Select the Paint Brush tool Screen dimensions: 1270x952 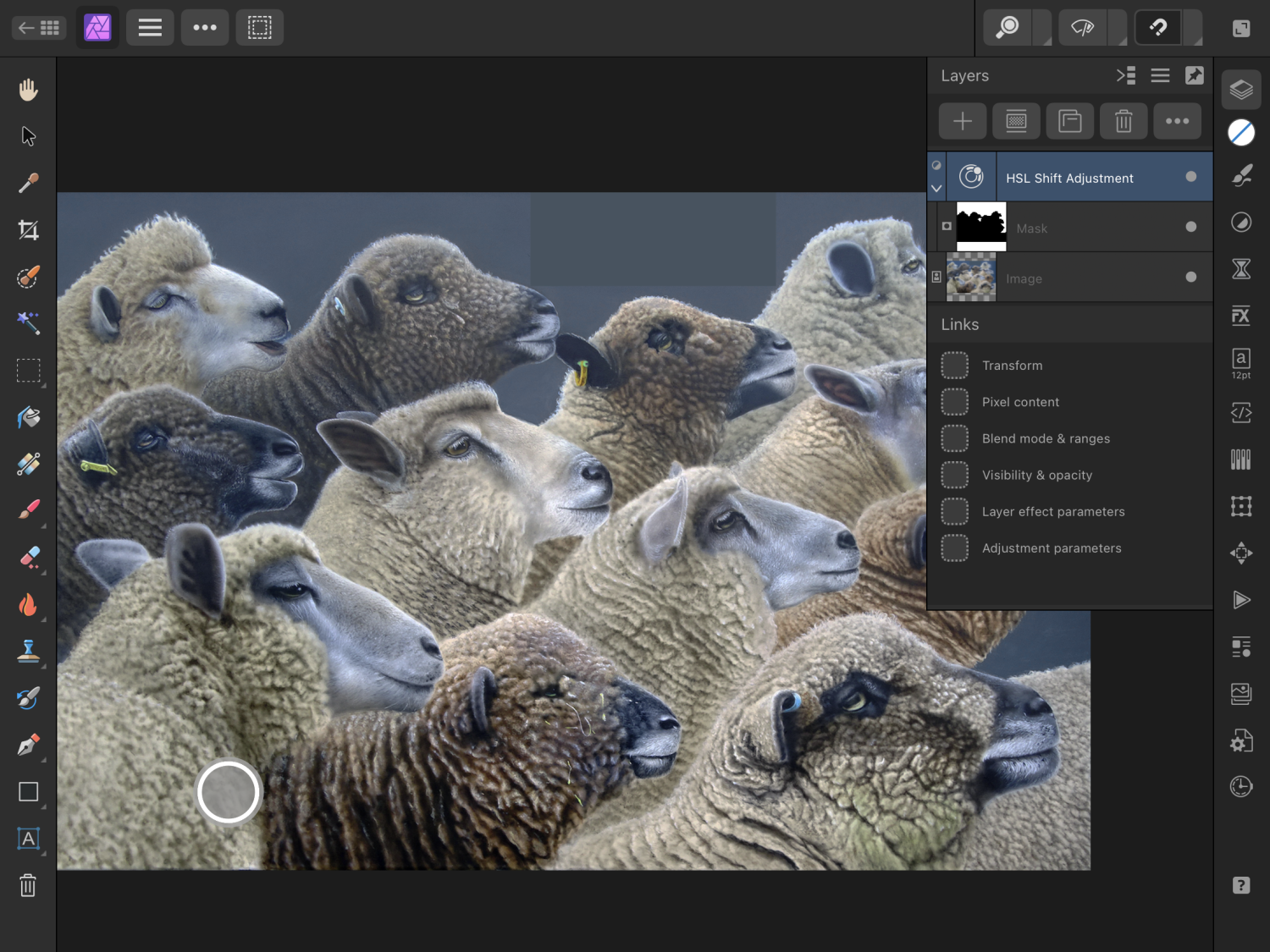(28, 509)
